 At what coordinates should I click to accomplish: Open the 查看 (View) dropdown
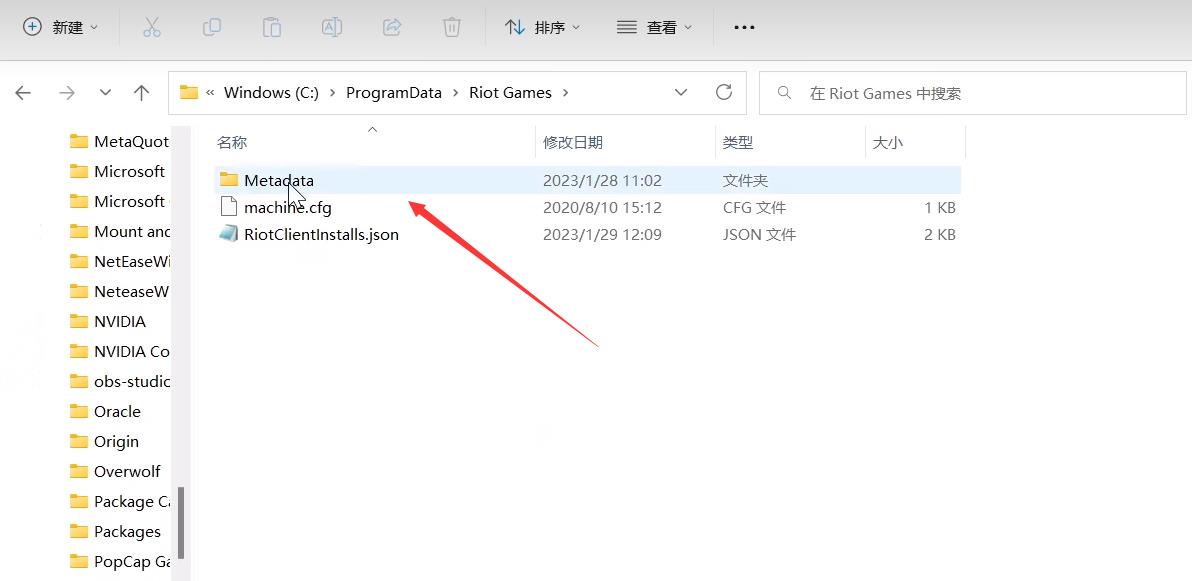coord(655,27)
